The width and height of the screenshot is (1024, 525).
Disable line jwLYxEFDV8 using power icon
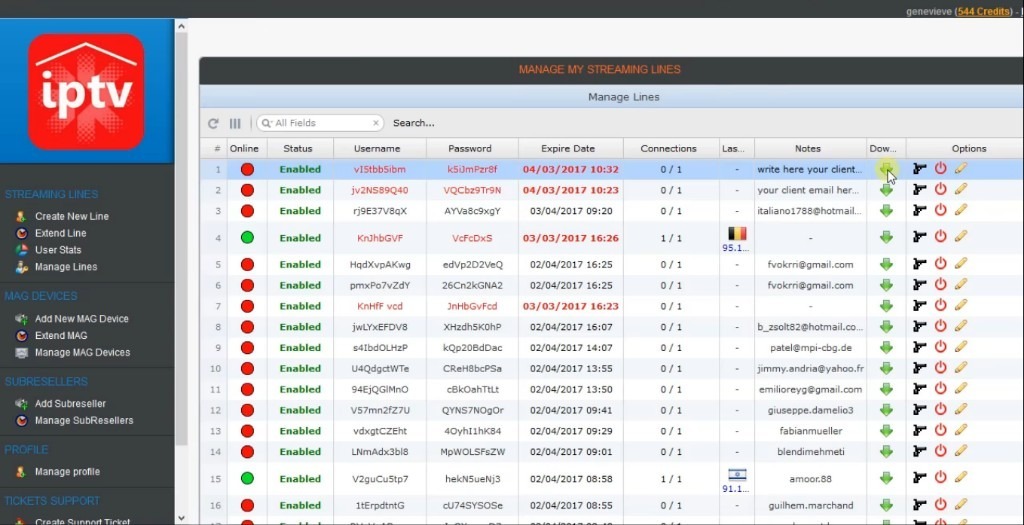point(941,327)
